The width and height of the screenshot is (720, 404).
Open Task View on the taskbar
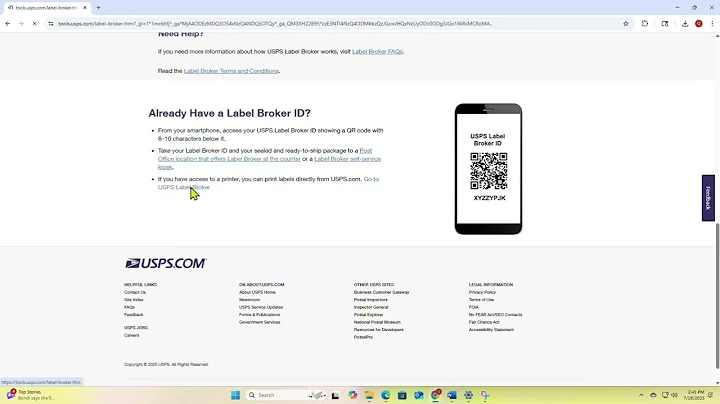click(x=335, y=395)
